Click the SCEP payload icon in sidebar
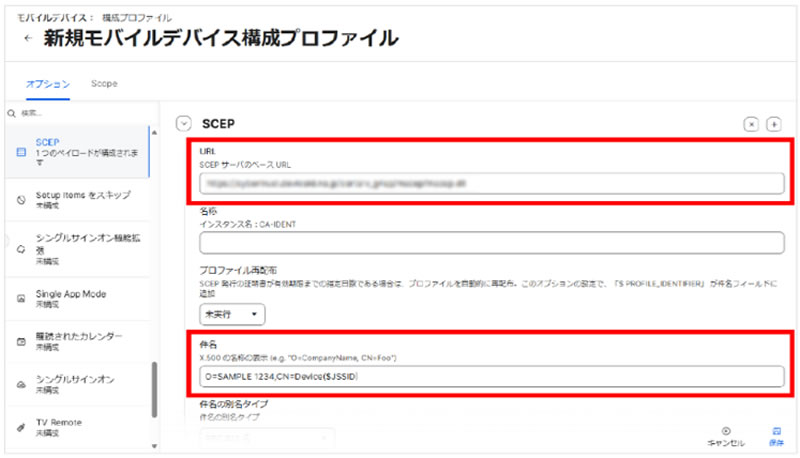The width and height of the screenshot is (800, 458). (21, 150)
